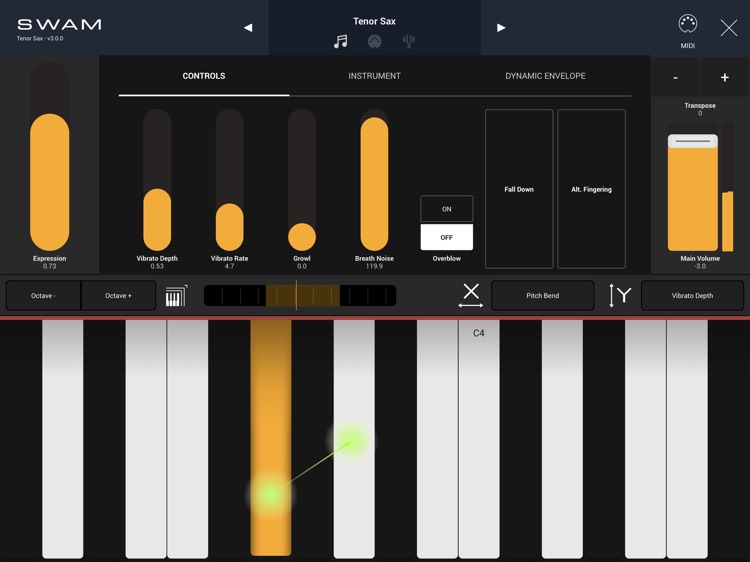750x562 pixels.
Task: Click the Expression value 0.73
Action: coord(50,266)
